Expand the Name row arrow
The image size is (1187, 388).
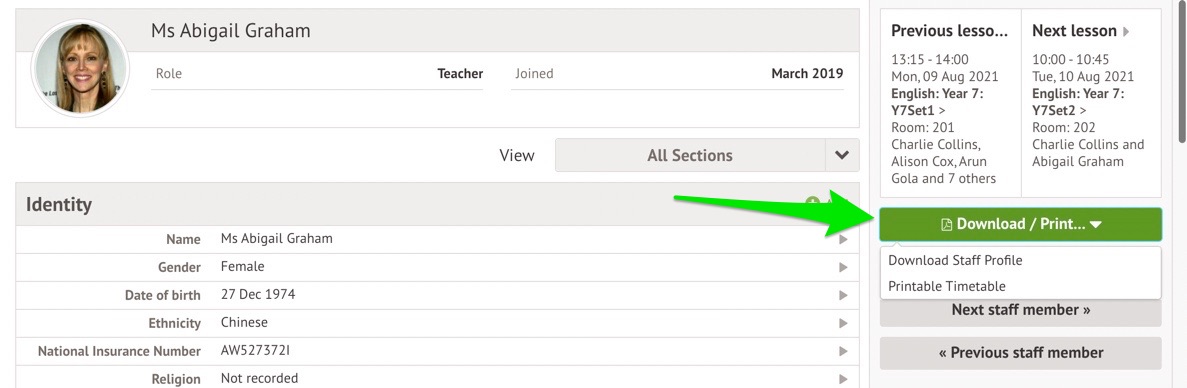[x=843, y=239]
